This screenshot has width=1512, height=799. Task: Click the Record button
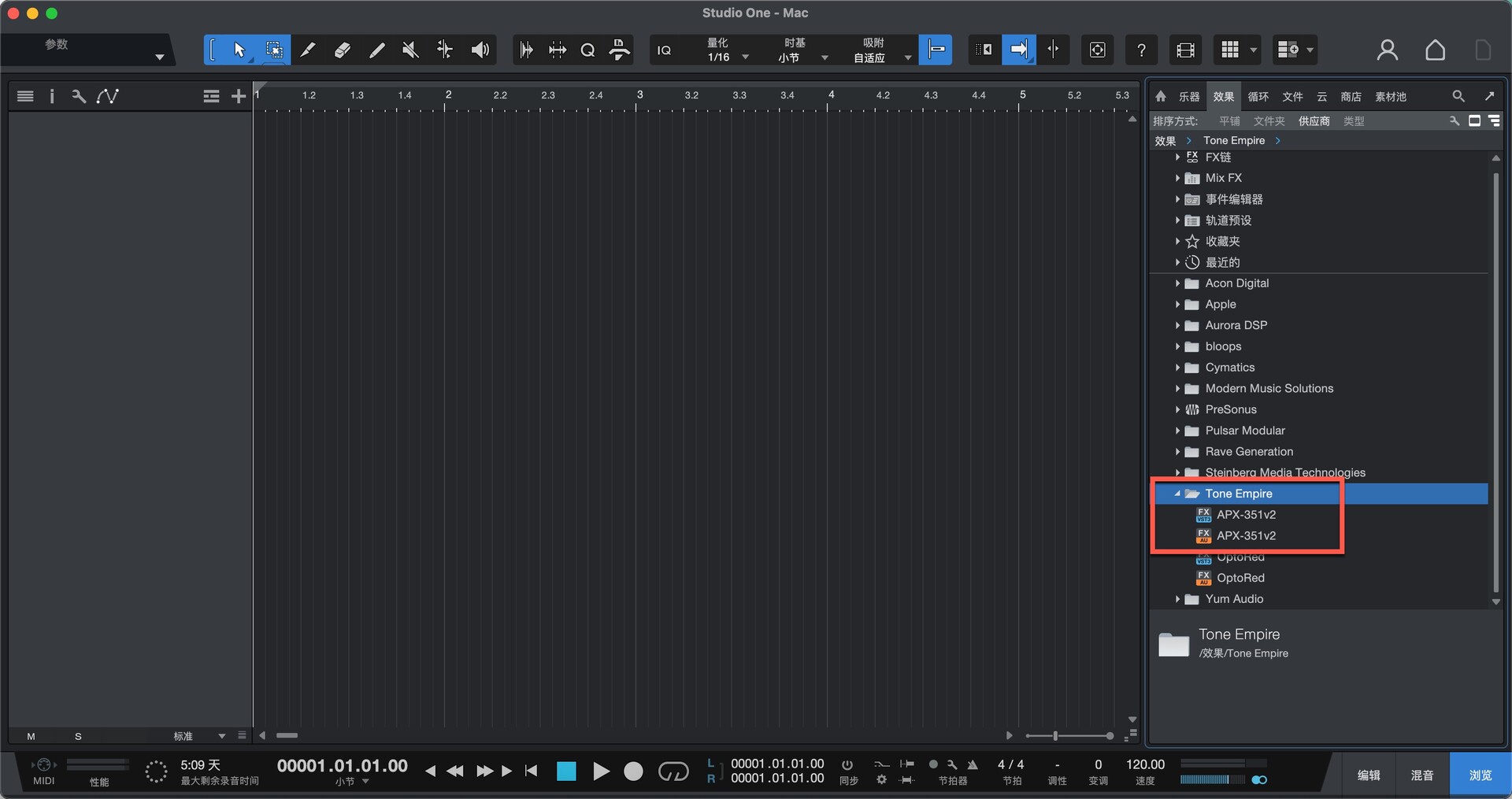coord(633,771)
